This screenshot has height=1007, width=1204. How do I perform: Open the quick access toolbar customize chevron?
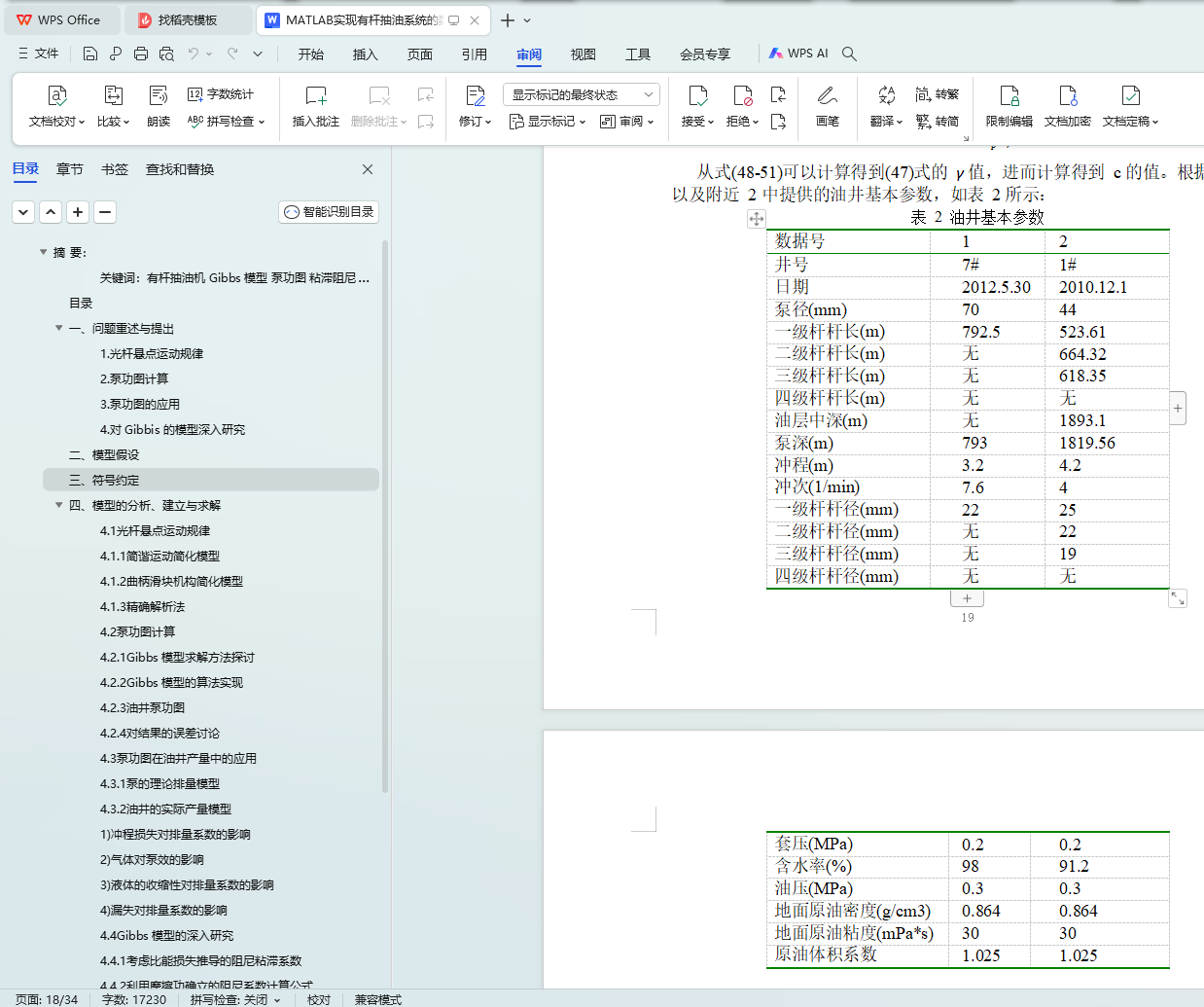(x=258, y=54)
